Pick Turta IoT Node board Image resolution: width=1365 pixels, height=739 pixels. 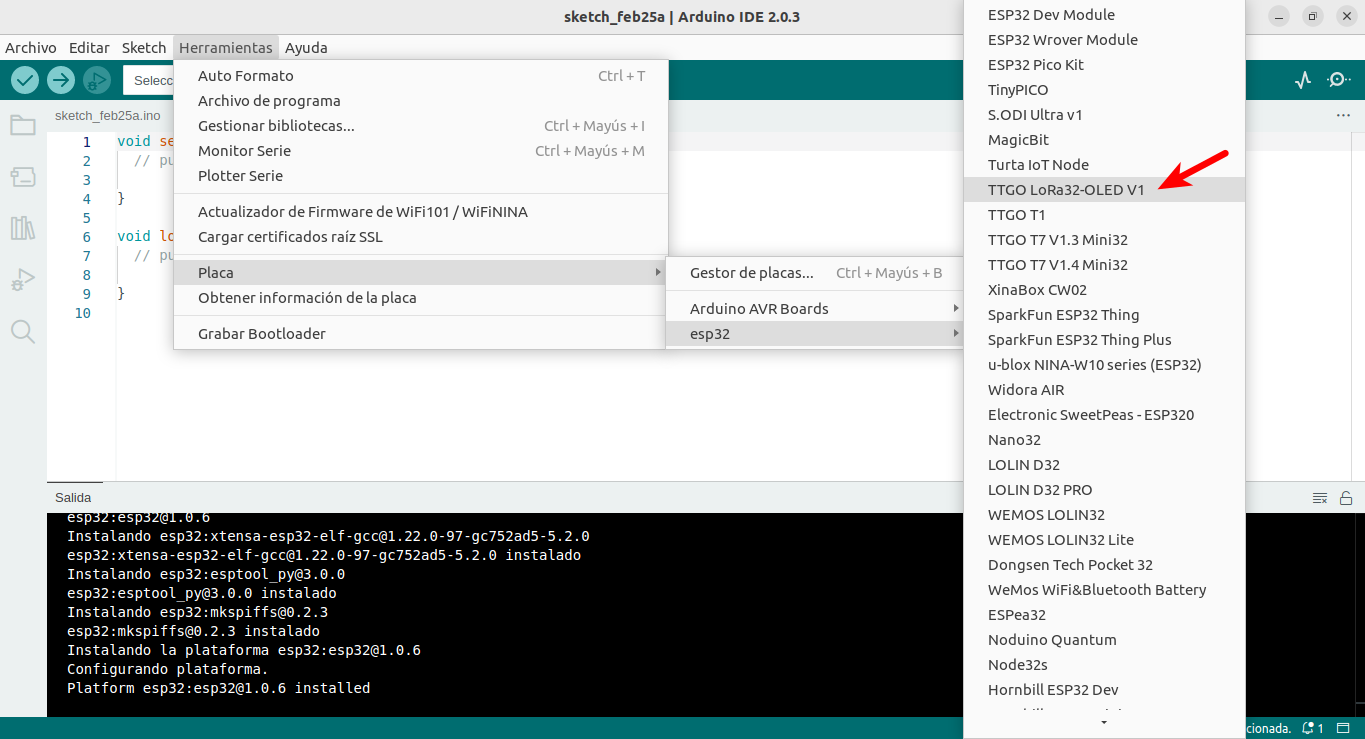coord(1104,165)
